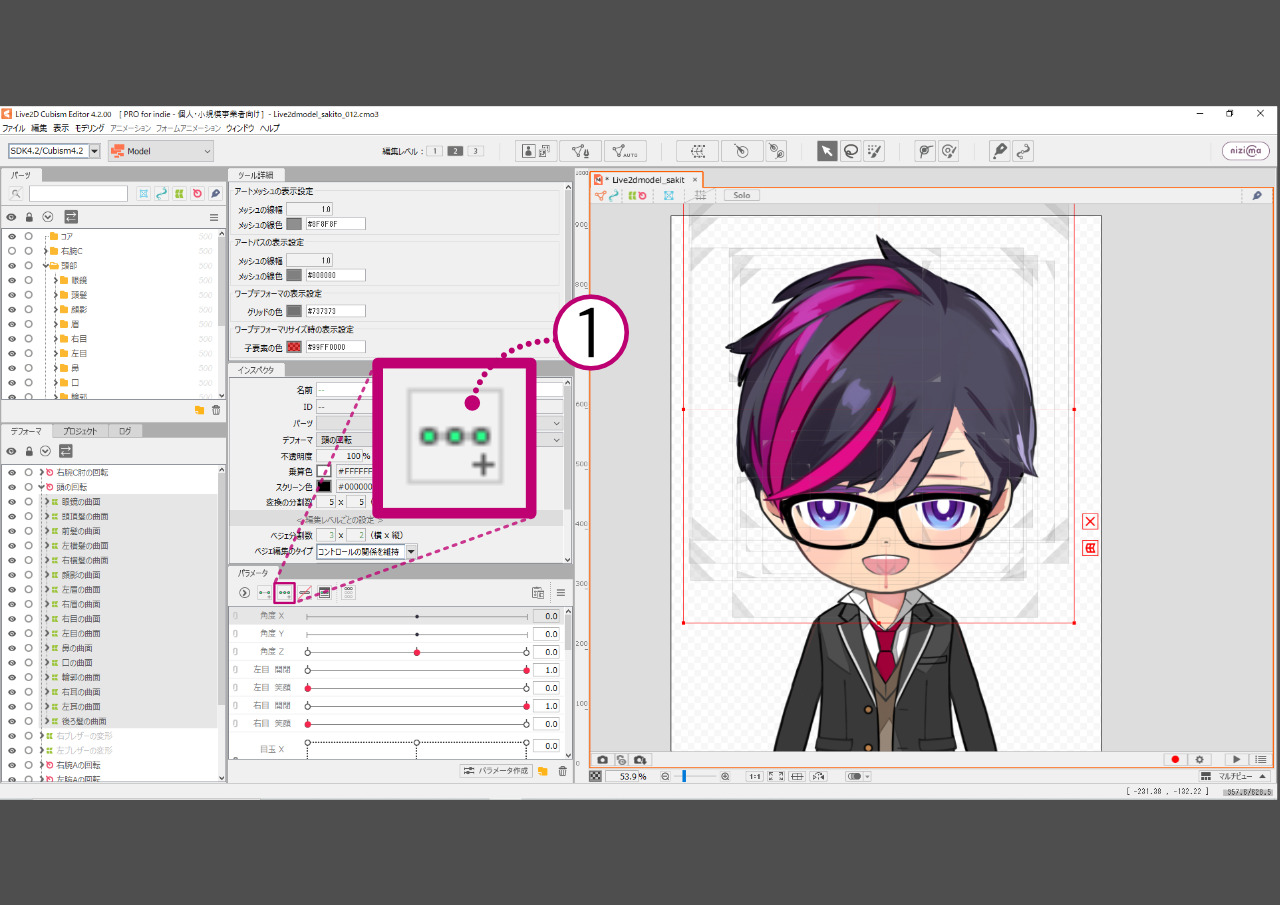Close the Live2dmodel_sakit tab
The width and height of the screenshot is (1280, 905).
[x=695, y=180]
